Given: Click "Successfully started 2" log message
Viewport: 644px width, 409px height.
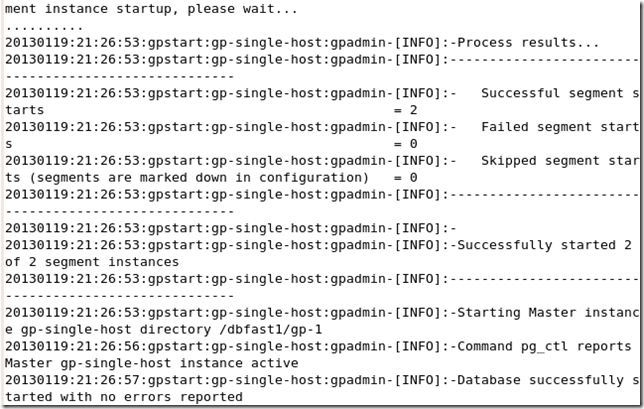Looking at the screenshot, I should [544, 245].
